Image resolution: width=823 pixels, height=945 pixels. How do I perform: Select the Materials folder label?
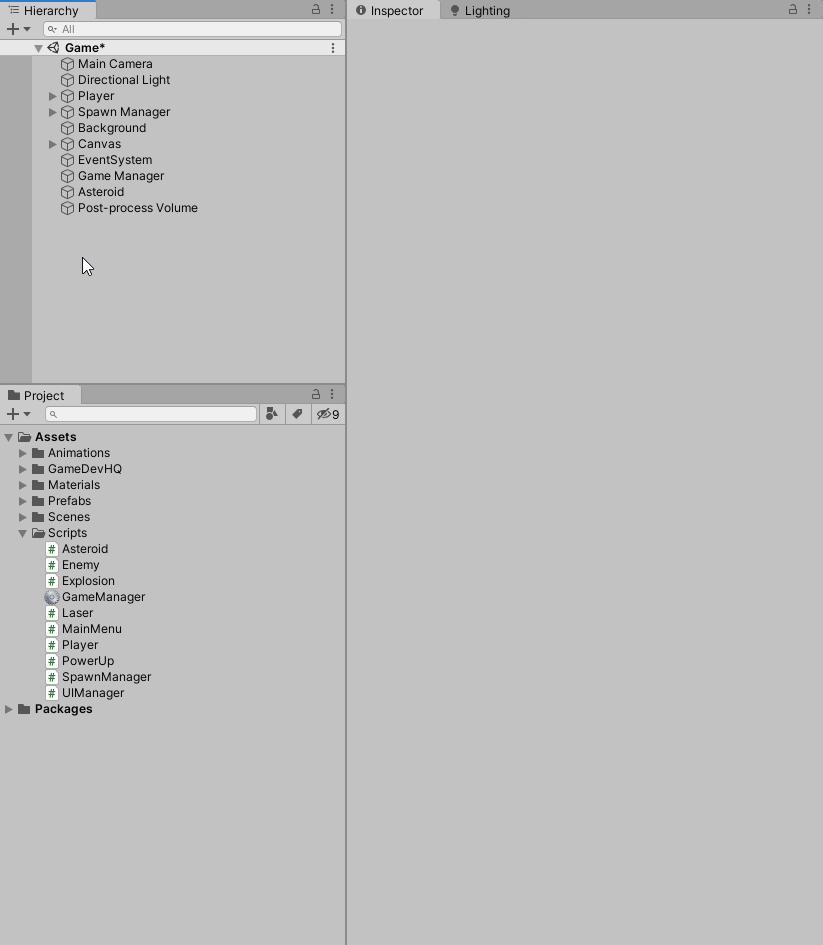click(x=74, y=485)
